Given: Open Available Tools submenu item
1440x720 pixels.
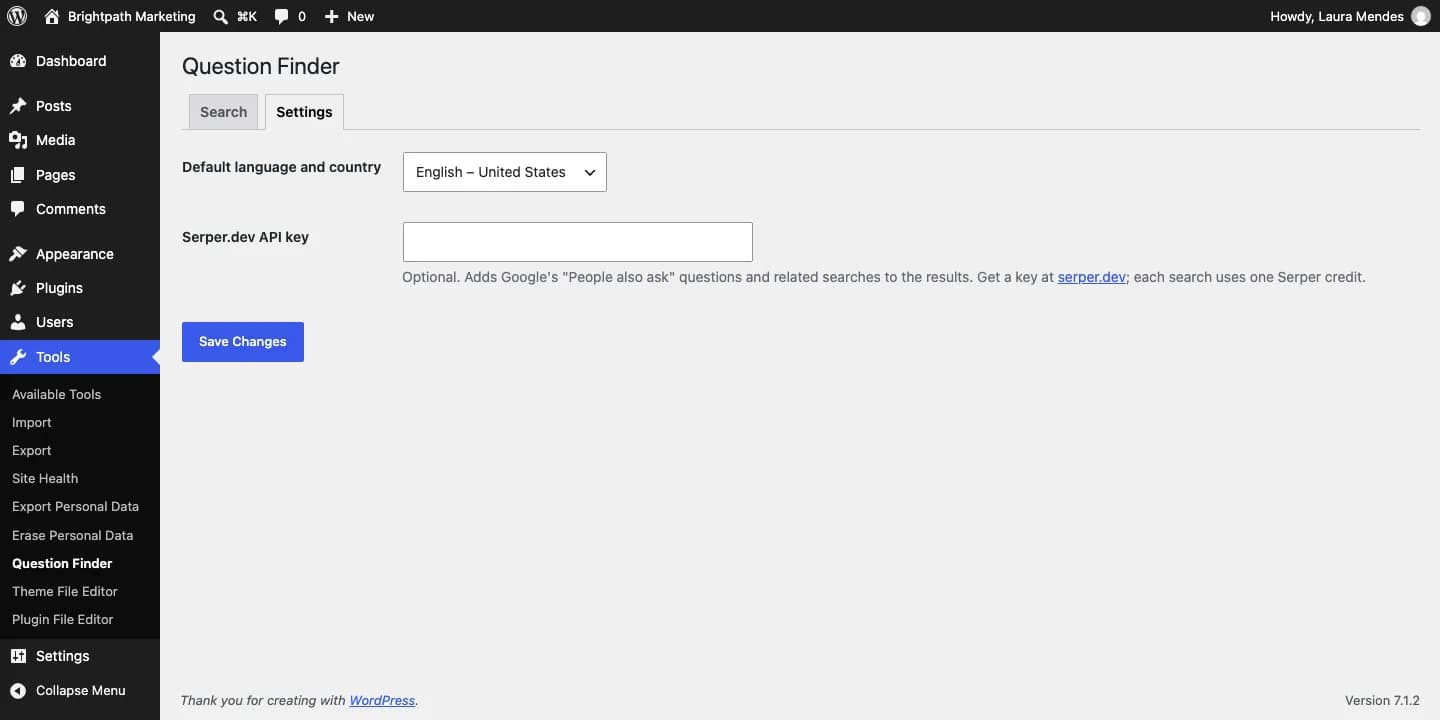Looking at the screenshot, I should (56, 394).
